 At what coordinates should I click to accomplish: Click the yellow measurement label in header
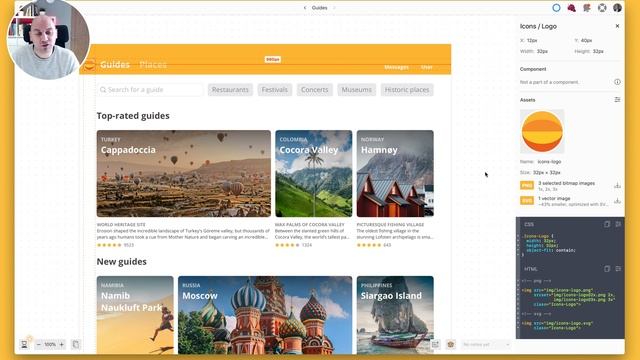click(273, 59)
